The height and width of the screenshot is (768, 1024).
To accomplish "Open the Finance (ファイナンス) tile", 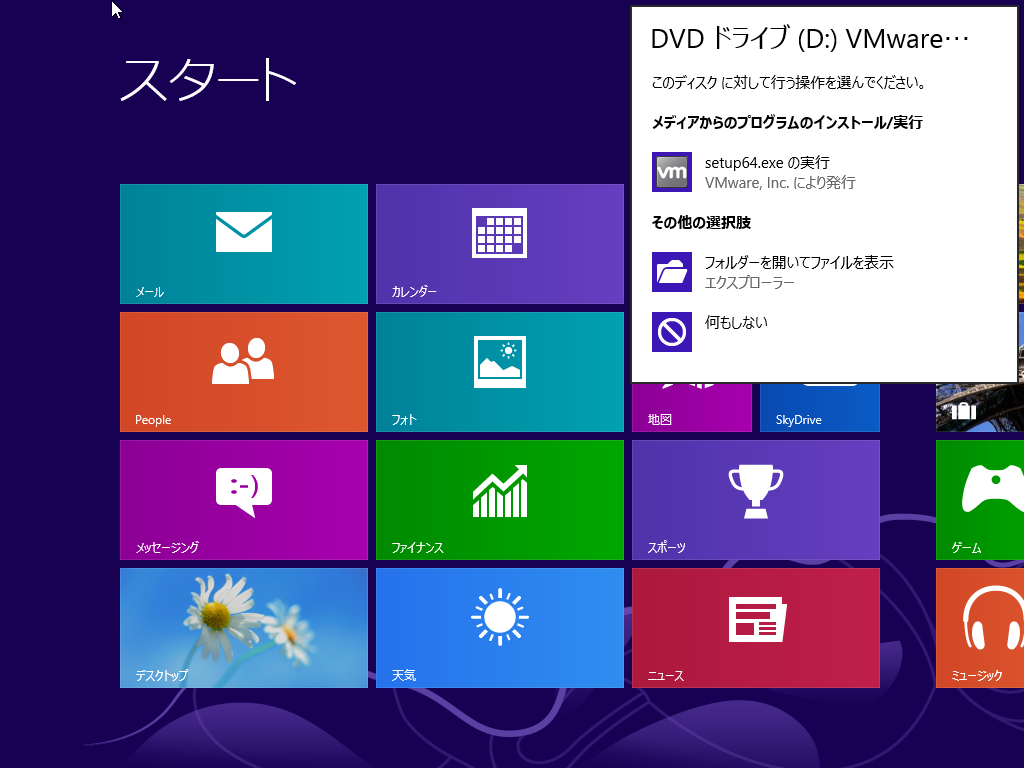I will [500, 500].
